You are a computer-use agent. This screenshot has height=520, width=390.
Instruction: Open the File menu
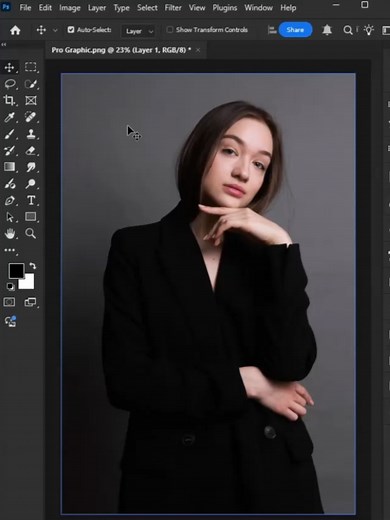tap(25, 7)
